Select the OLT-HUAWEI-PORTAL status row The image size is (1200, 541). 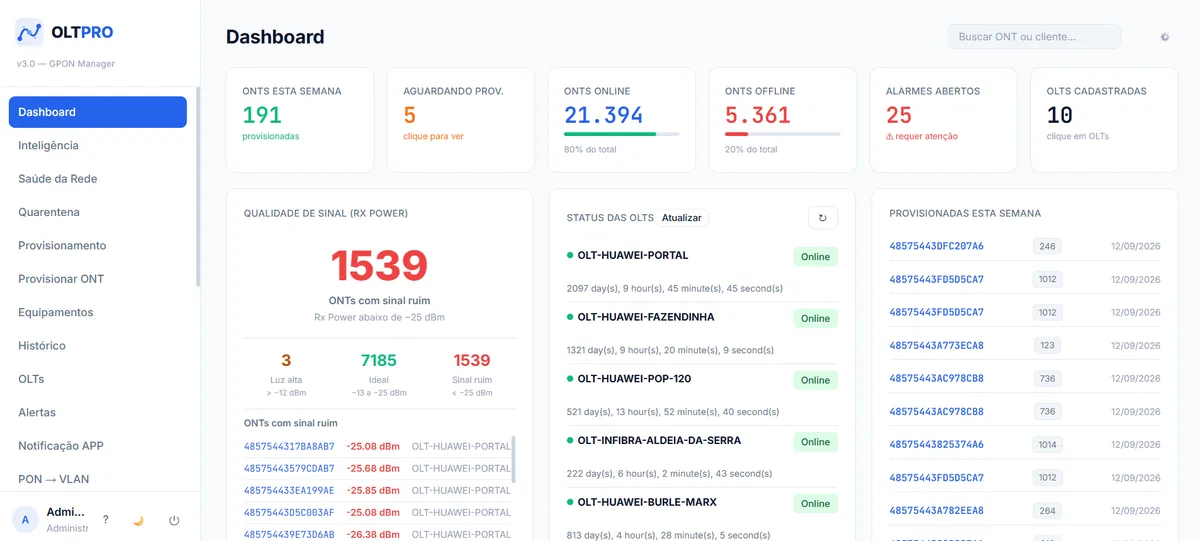(702, 270)
